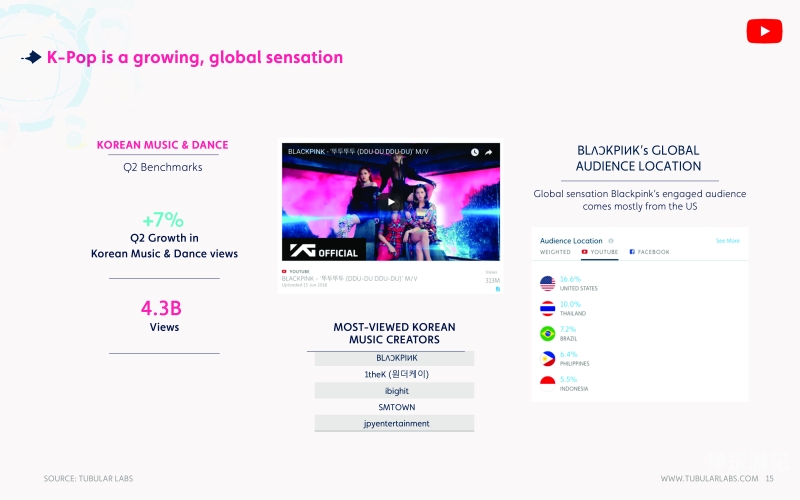Click the 10.0% Thailand value
Screen dimensions: 800x500
click(570, 304)
